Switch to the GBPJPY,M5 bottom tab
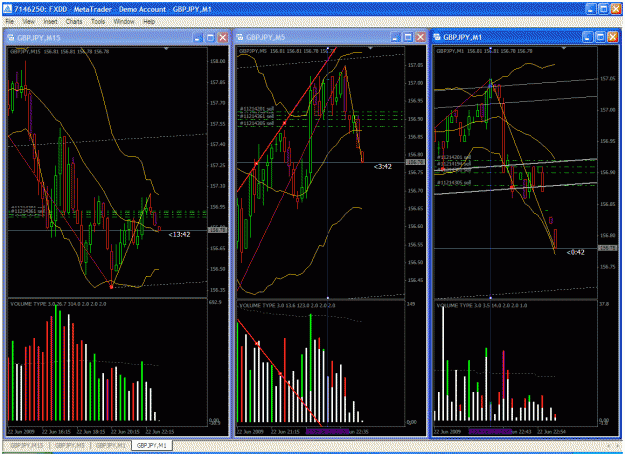Screen dimensions: 625x454 (69, 445)
